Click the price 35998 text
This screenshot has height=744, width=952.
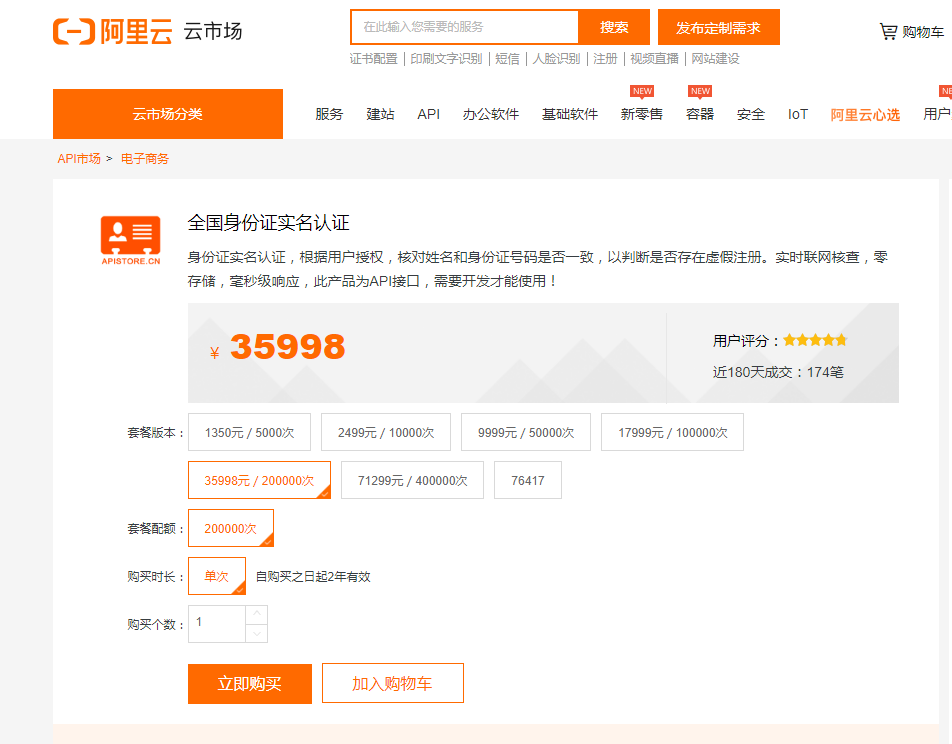(x=287, y=347)
